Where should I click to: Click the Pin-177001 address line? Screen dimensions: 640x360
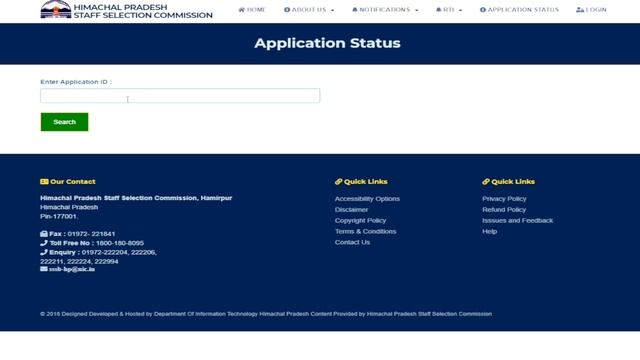[x=59, y=216]
